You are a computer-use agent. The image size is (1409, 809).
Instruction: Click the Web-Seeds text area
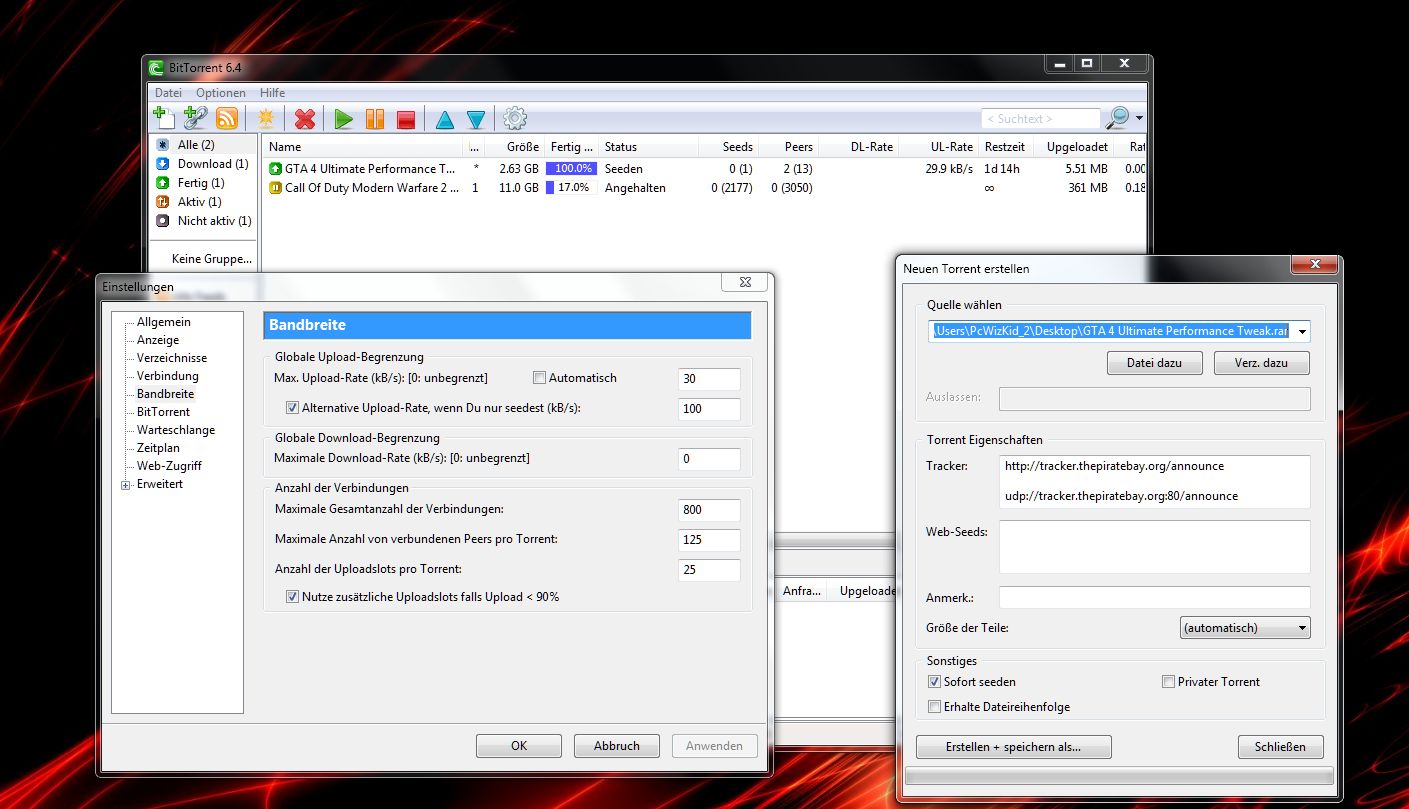pyautogui.click(x=1154, y=546)
